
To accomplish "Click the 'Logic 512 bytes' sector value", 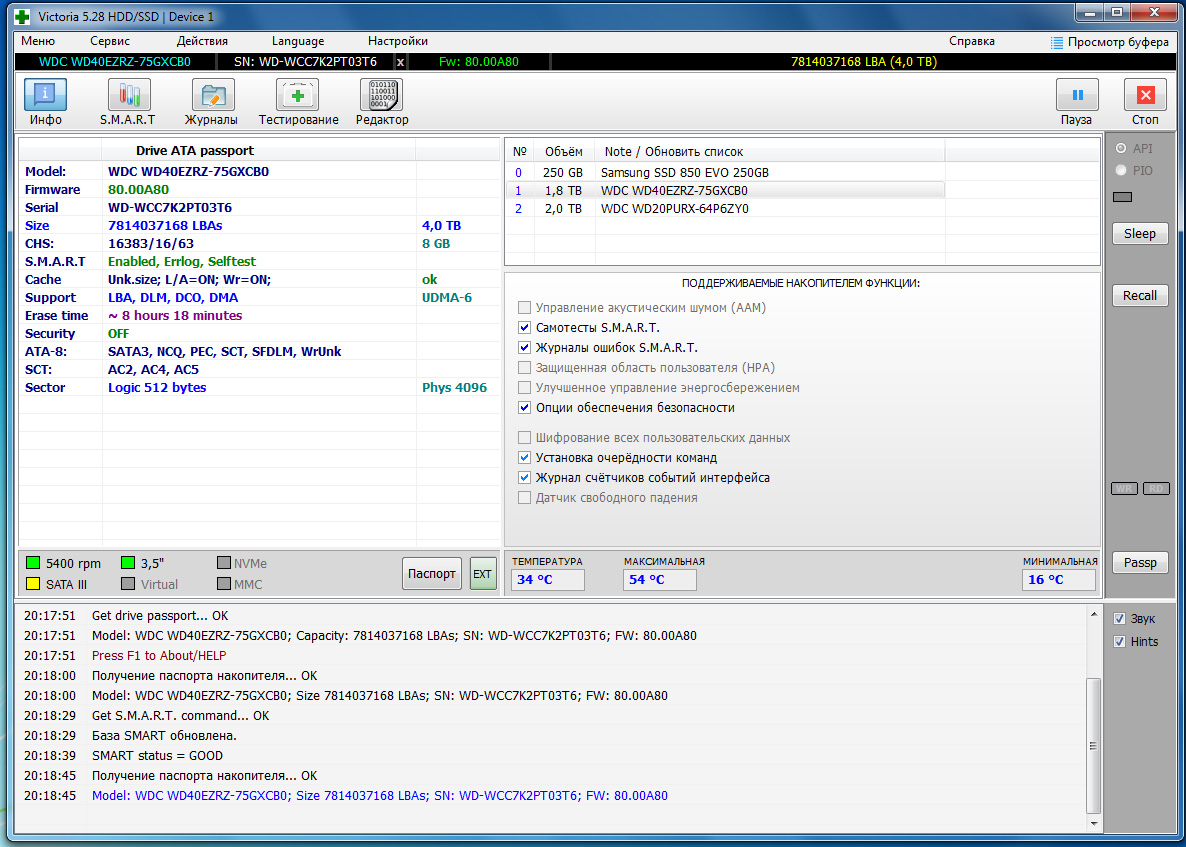I will 157,387.
